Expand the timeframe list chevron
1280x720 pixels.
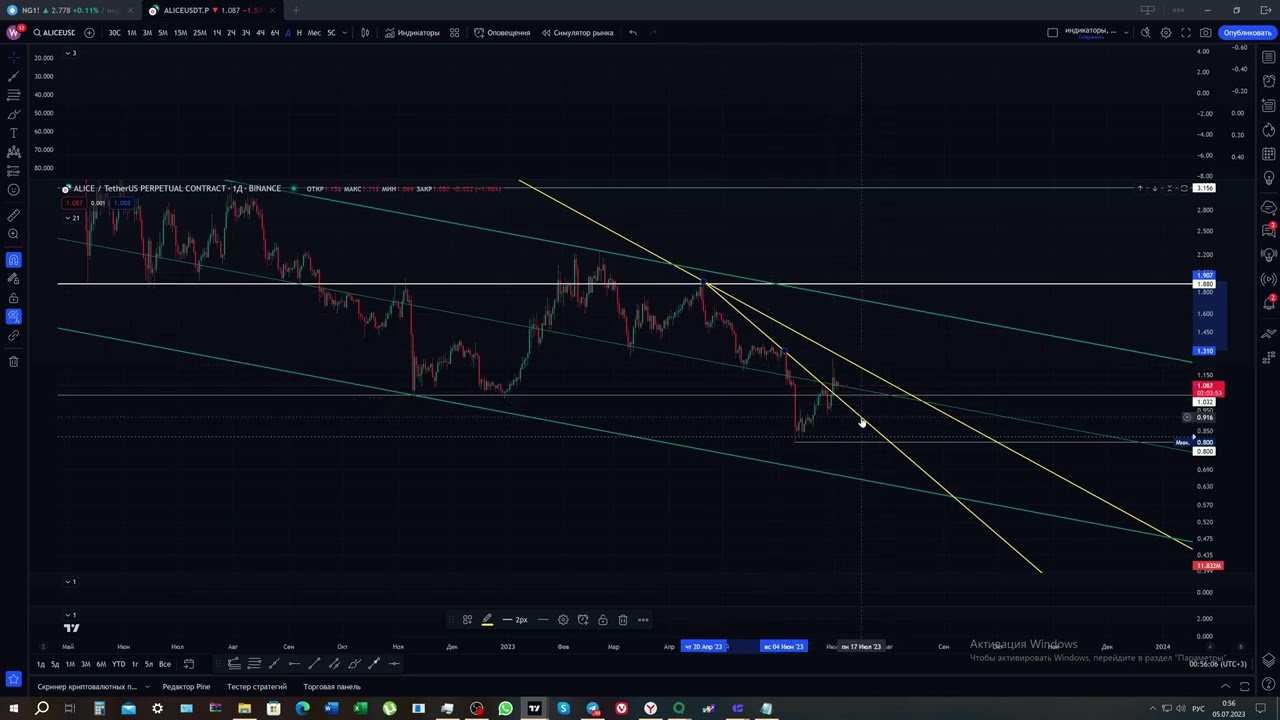tap(345, 33)
